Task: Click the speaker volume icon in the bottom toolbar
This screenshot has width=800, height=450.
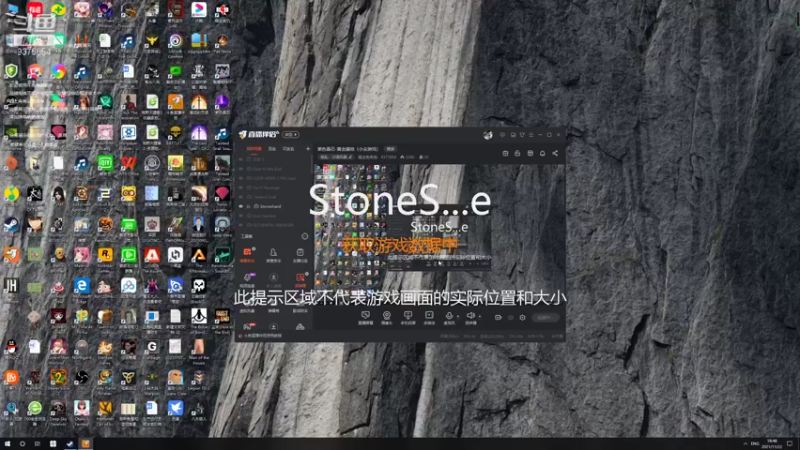Action: pos(470,316)
